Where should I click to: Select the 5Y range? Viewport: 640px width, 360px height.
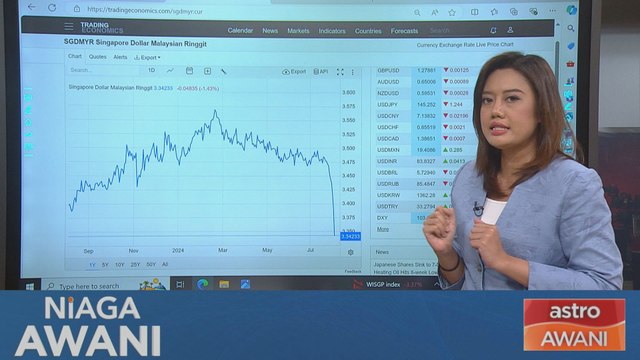105,265
